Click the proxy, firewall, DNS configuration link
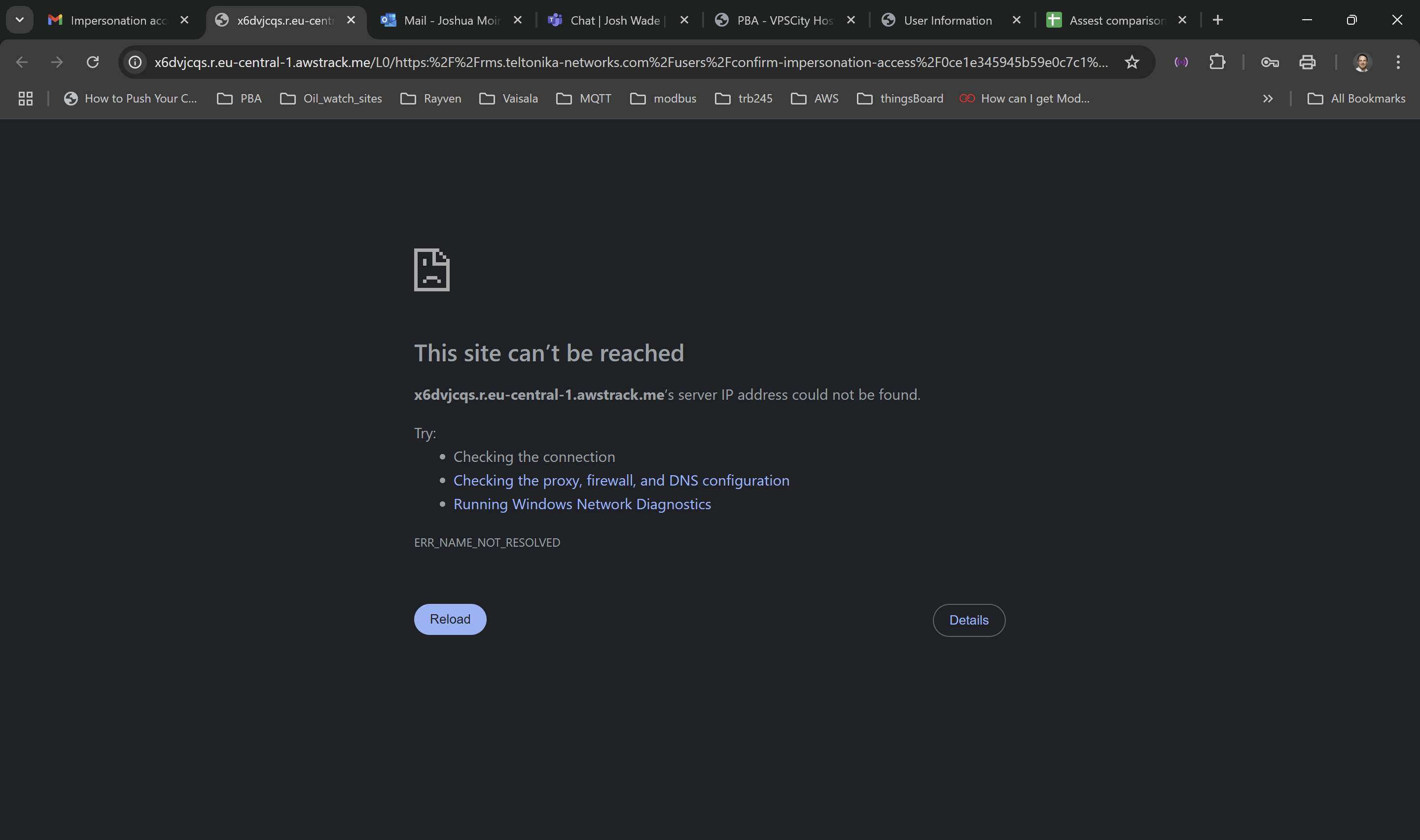This screenshot has height=840, width=1420. 621,481
